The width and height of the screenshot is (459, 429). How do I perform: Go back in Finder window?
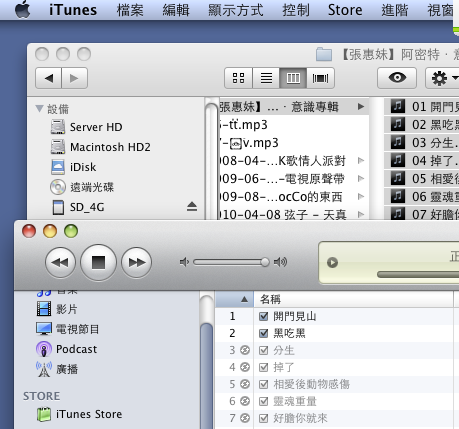(49, 78)
